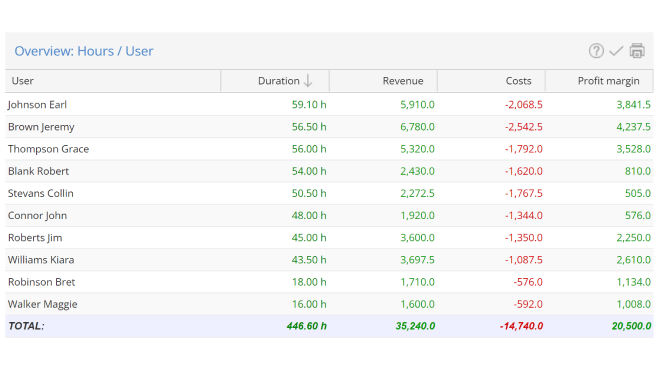
Task: Select the Roberts Jim user name
Action: [x=35, y=238]
